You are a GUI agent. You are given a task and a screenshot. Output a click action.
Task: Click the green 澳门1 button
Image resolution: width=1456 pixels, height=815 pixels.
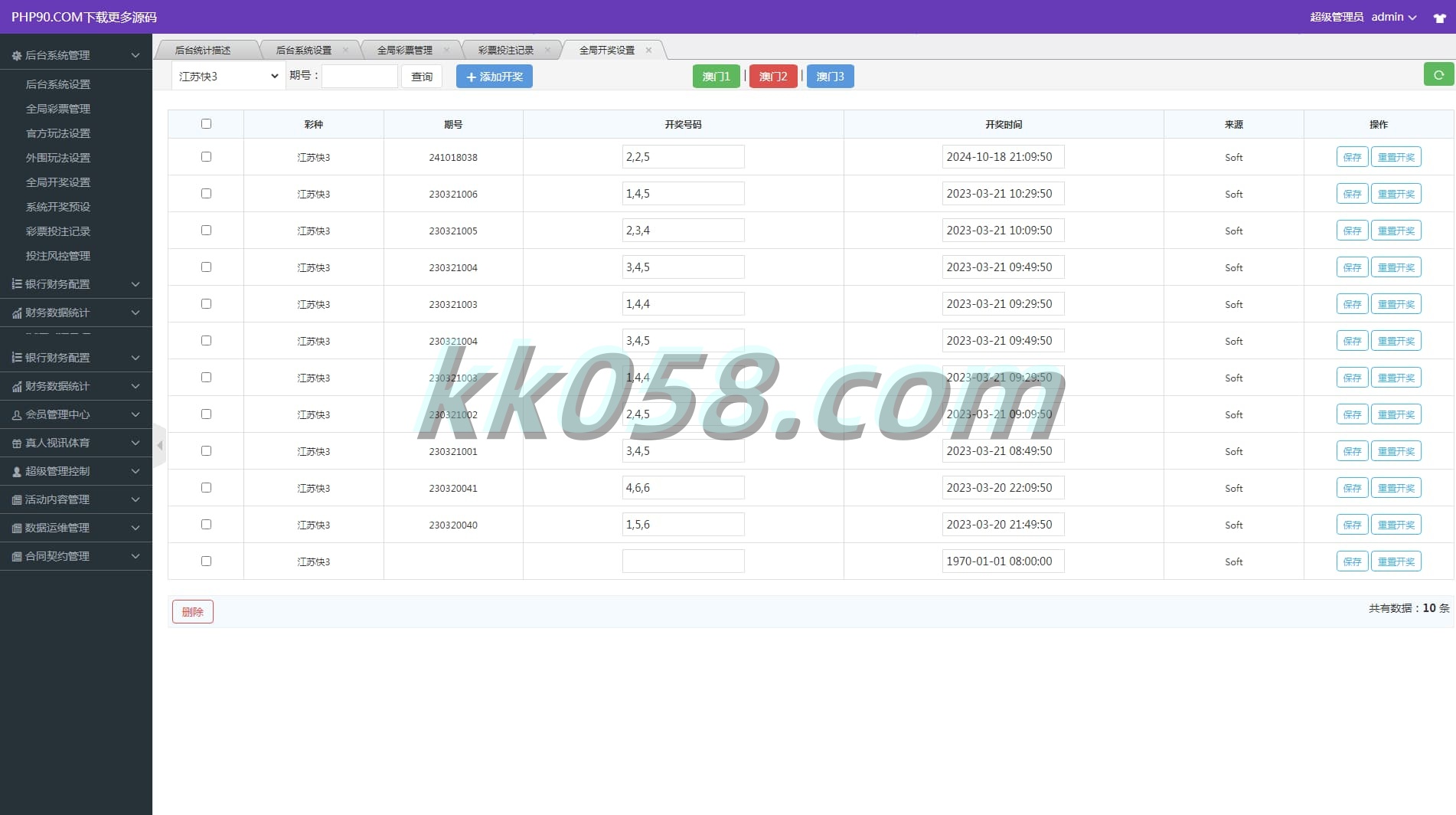[x=717, y=77]
